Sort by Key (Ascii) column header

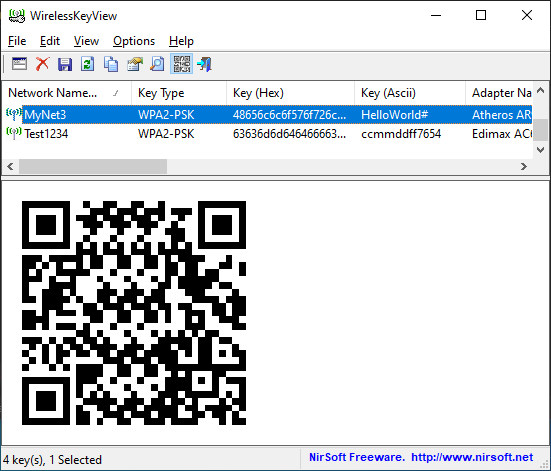pos(410,93)
